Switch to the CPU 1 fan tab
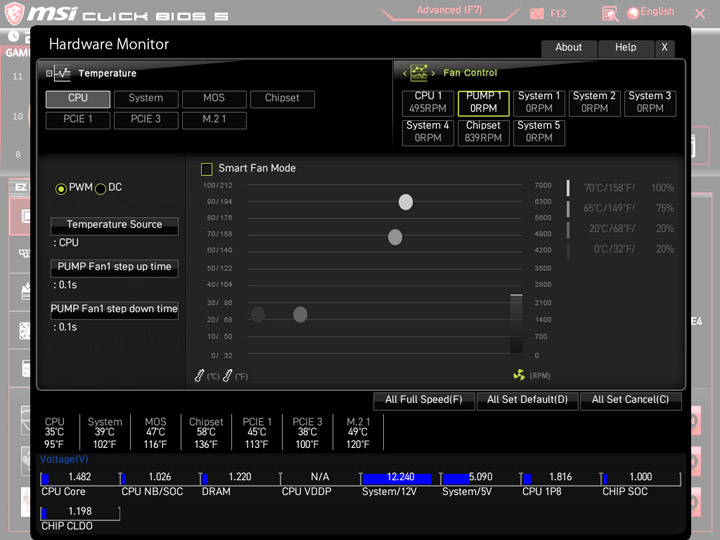720x540 pixels. (x=428, y=102)
